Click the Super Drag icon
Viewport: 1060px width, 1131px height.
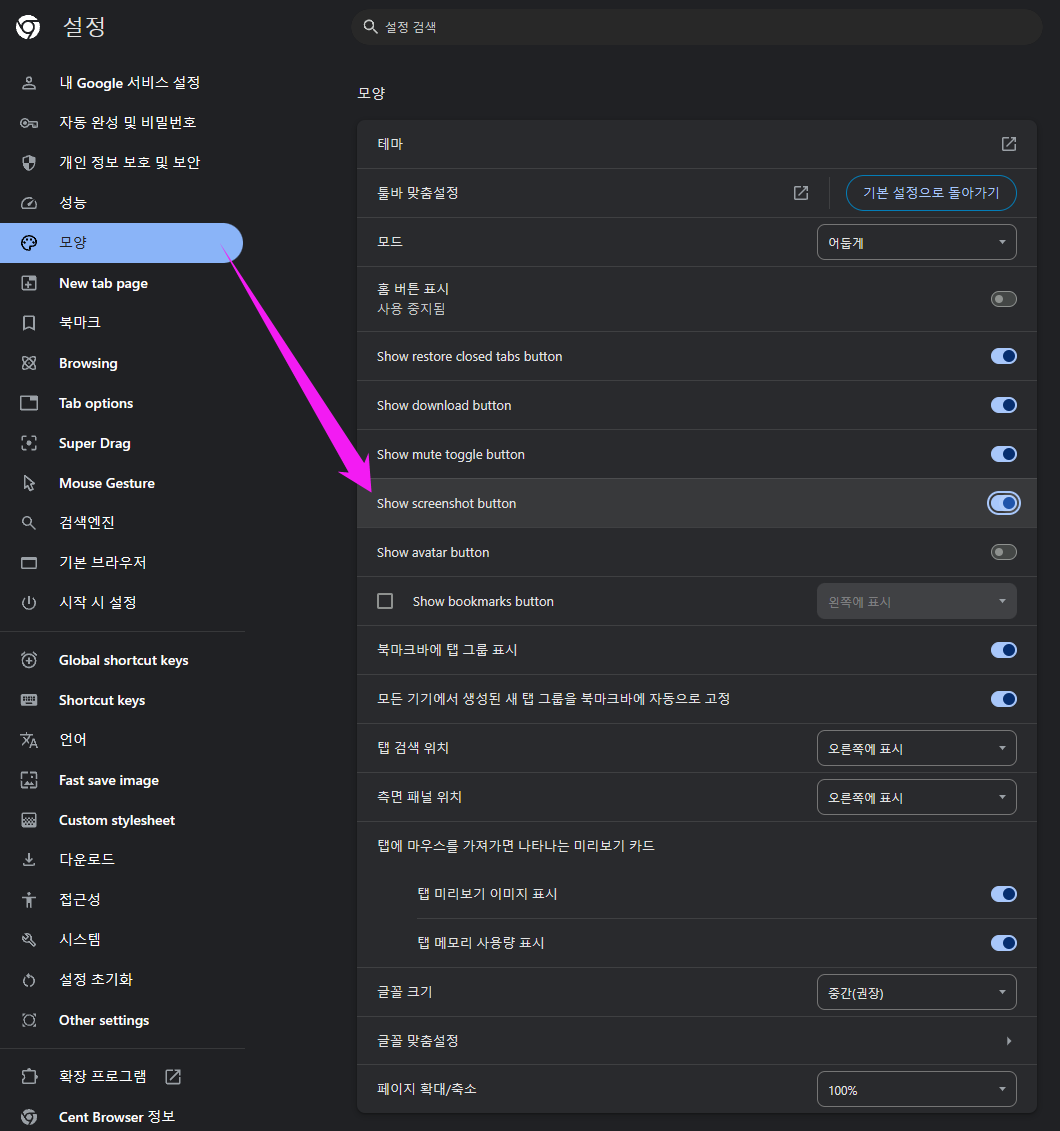29,443
